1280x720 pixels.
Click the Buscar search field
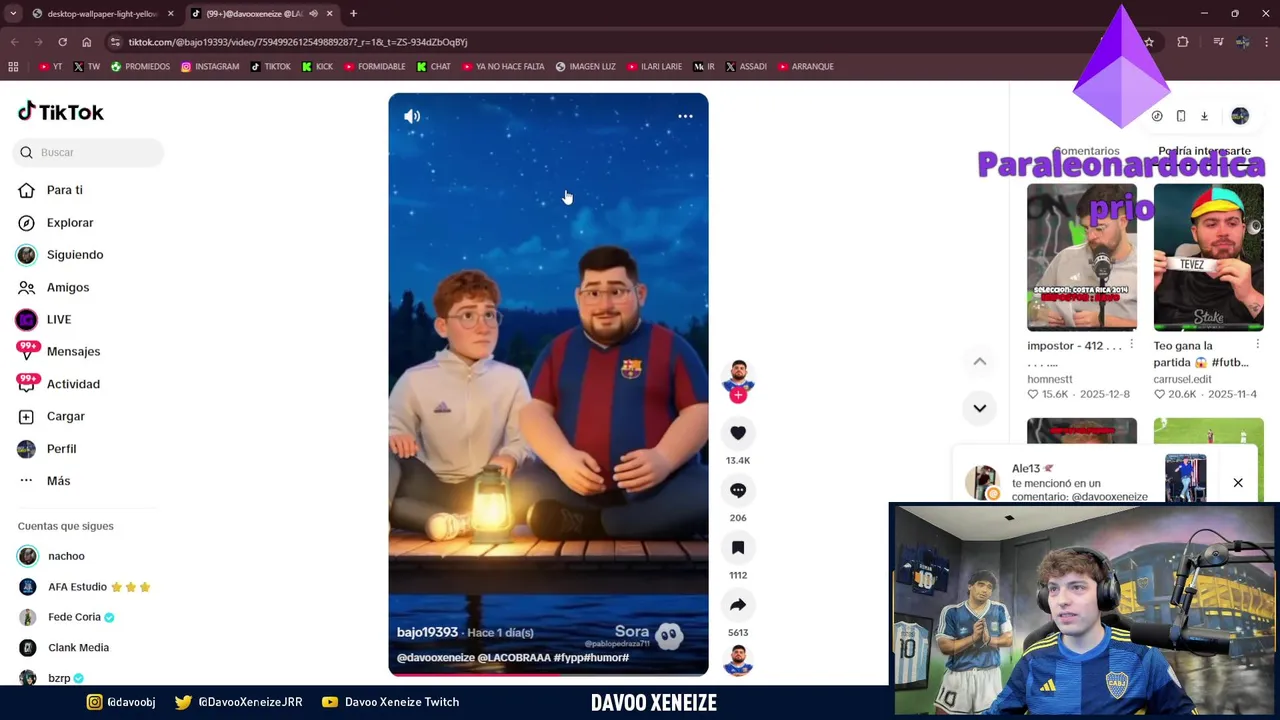click(x=89, y=152)
